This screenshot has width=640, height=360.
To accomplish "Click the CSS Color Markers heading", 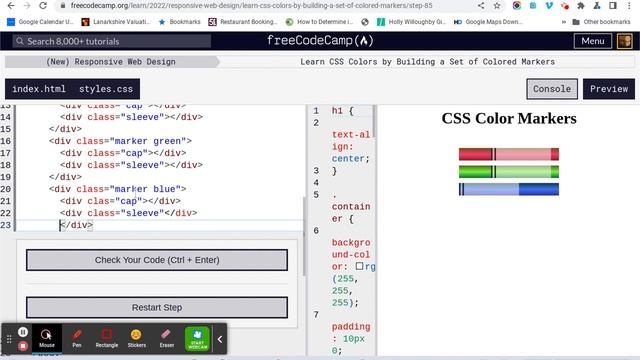I will point(509,118).
